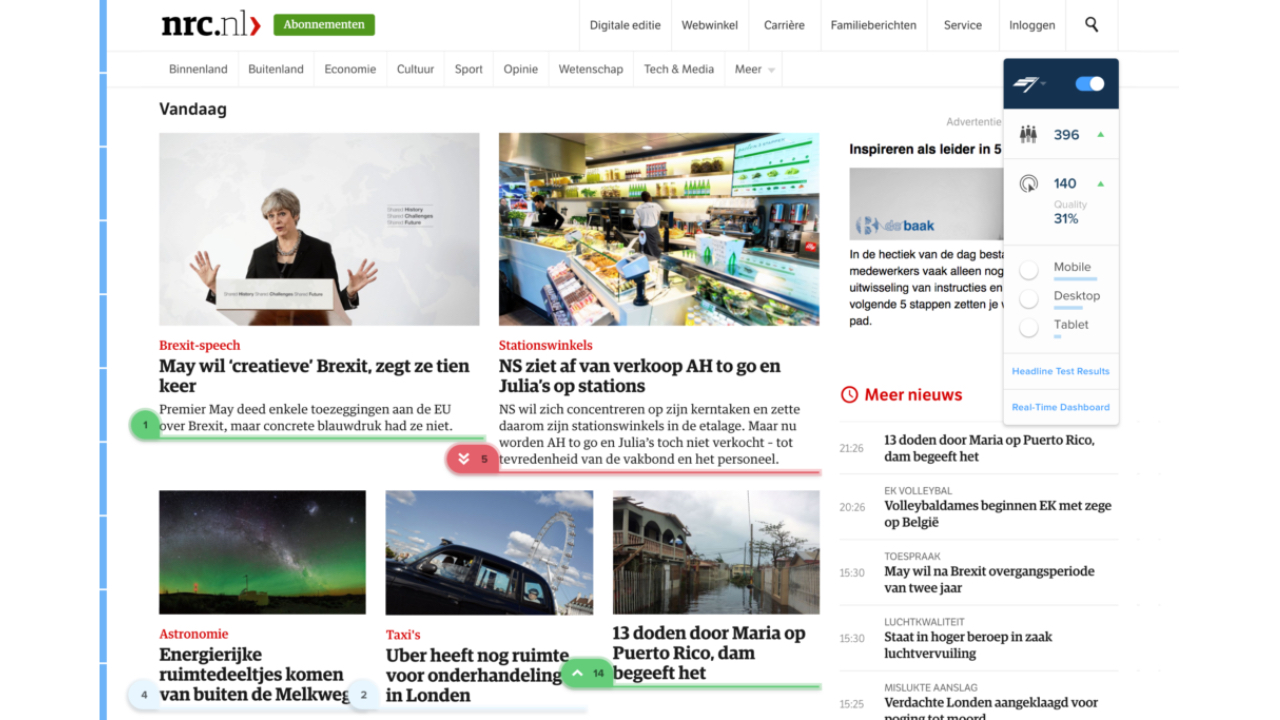Open the Economie section
Screen dimensions: 1280x720
point(350,69)
